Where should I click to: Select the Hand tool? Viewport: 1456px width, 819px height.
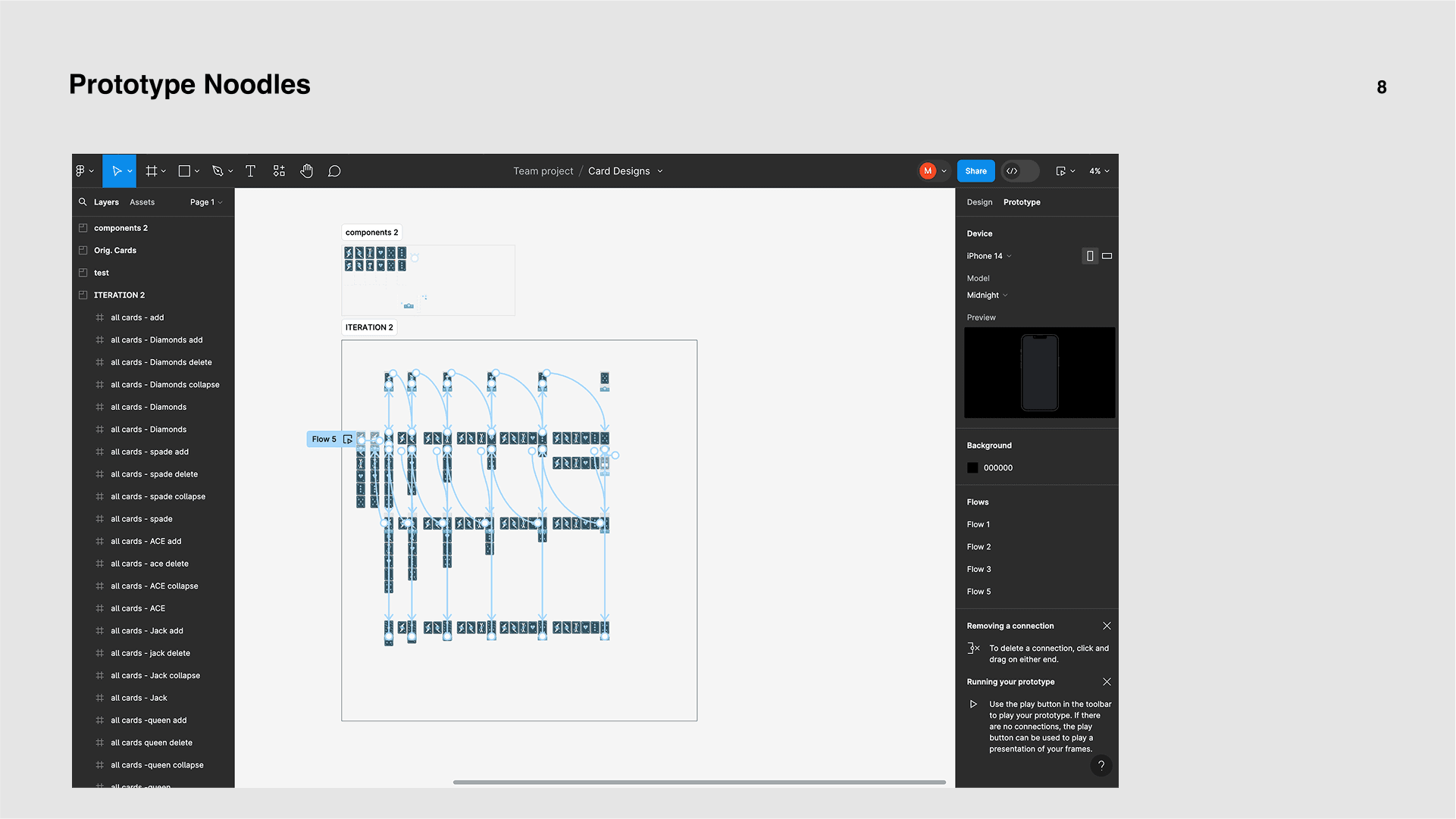[x=306, y=171]
